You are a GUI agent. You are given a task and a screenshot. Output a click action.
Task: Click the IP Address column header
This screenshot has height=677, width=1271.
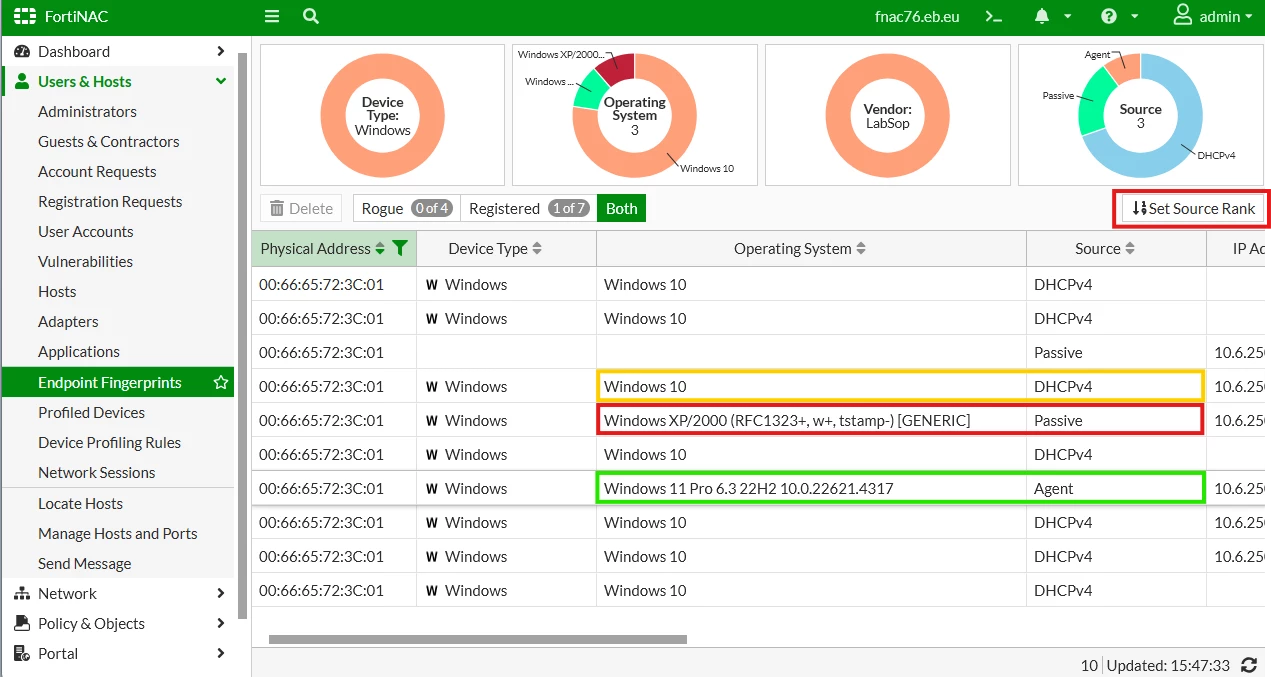click(x=1236, y=249)
